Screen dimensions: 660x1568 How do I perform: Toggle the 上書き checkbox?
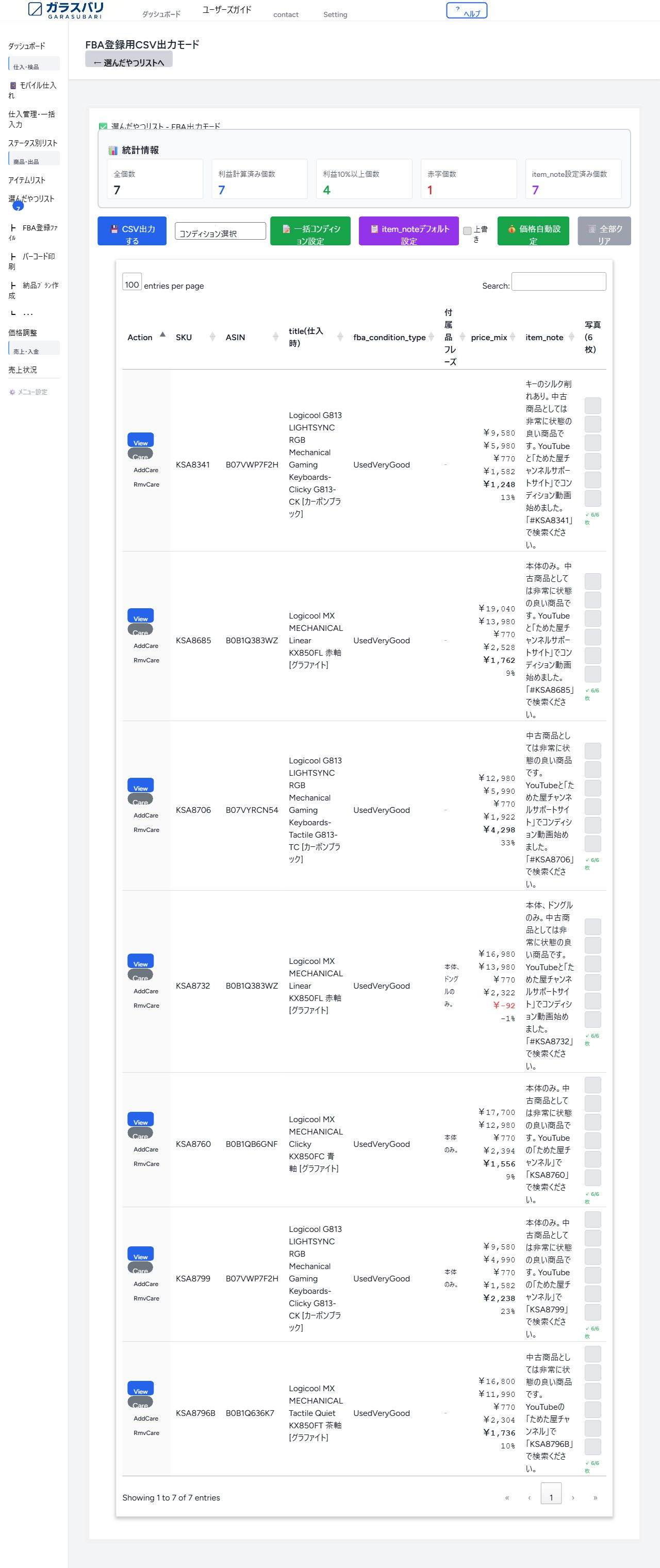tap(467, 231)
